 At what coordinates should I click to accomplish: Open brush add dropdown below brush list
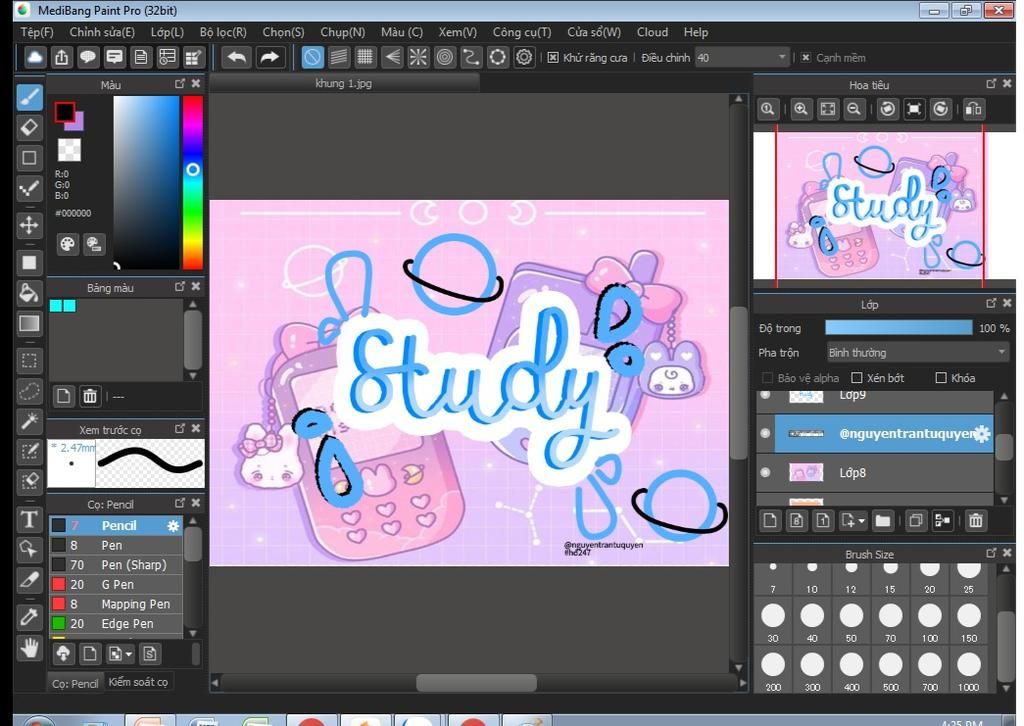click(129, 654)
